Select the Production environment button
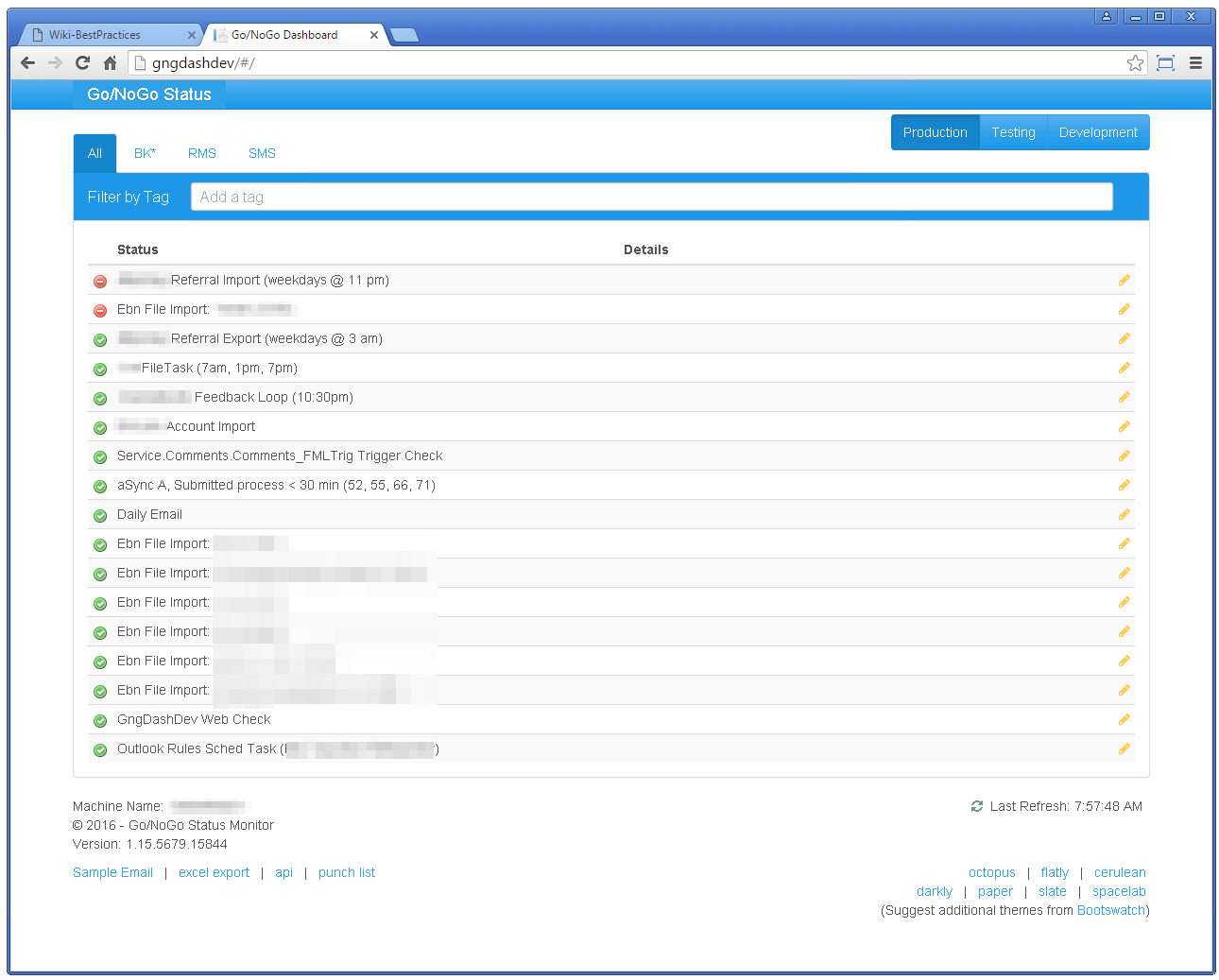This screenshot has width=1219, height=980. click(x=935, y=132)
